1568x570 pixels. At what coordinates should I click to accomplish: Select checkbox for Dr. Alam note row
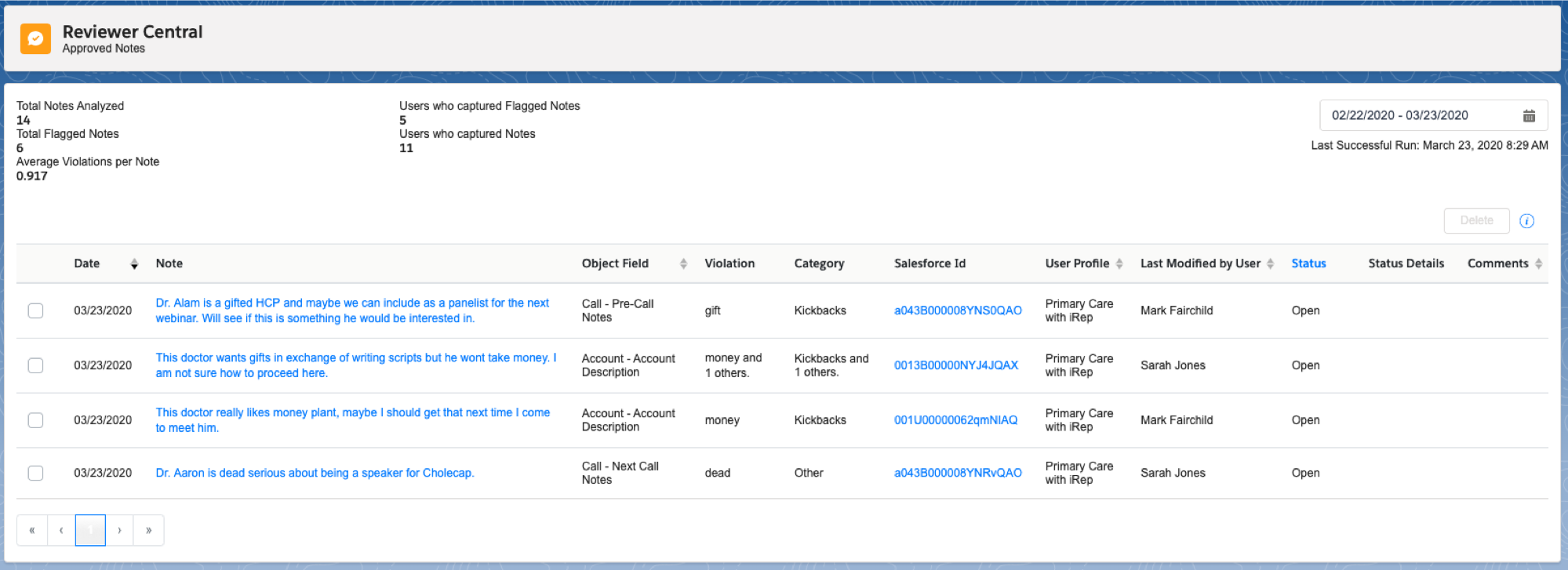[35, 310]
